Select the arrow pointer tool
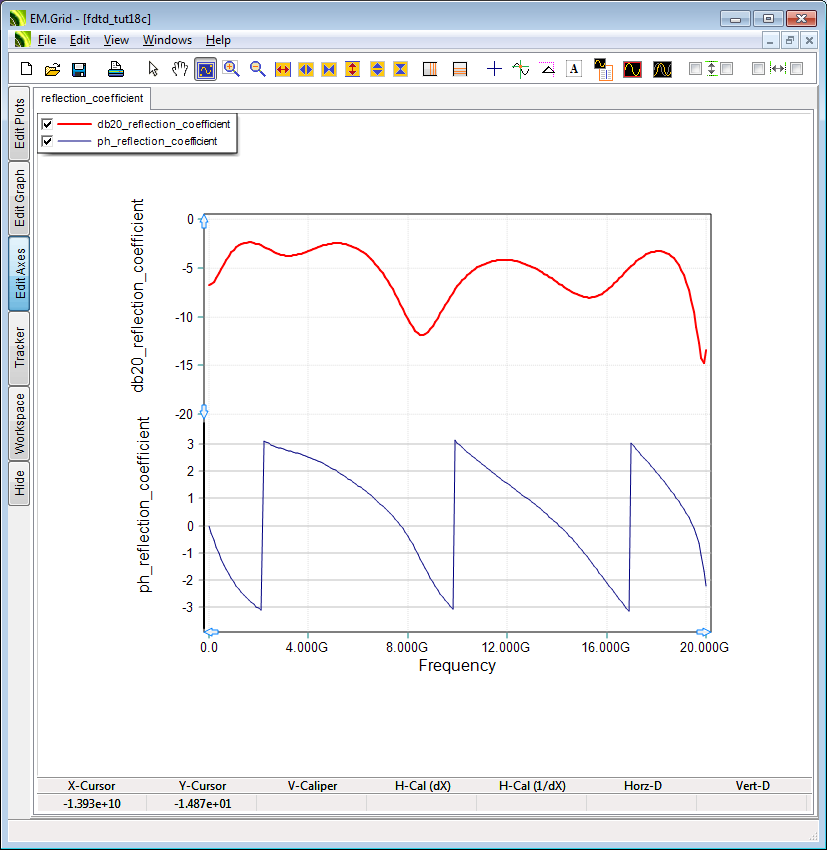 coord(153,69)
